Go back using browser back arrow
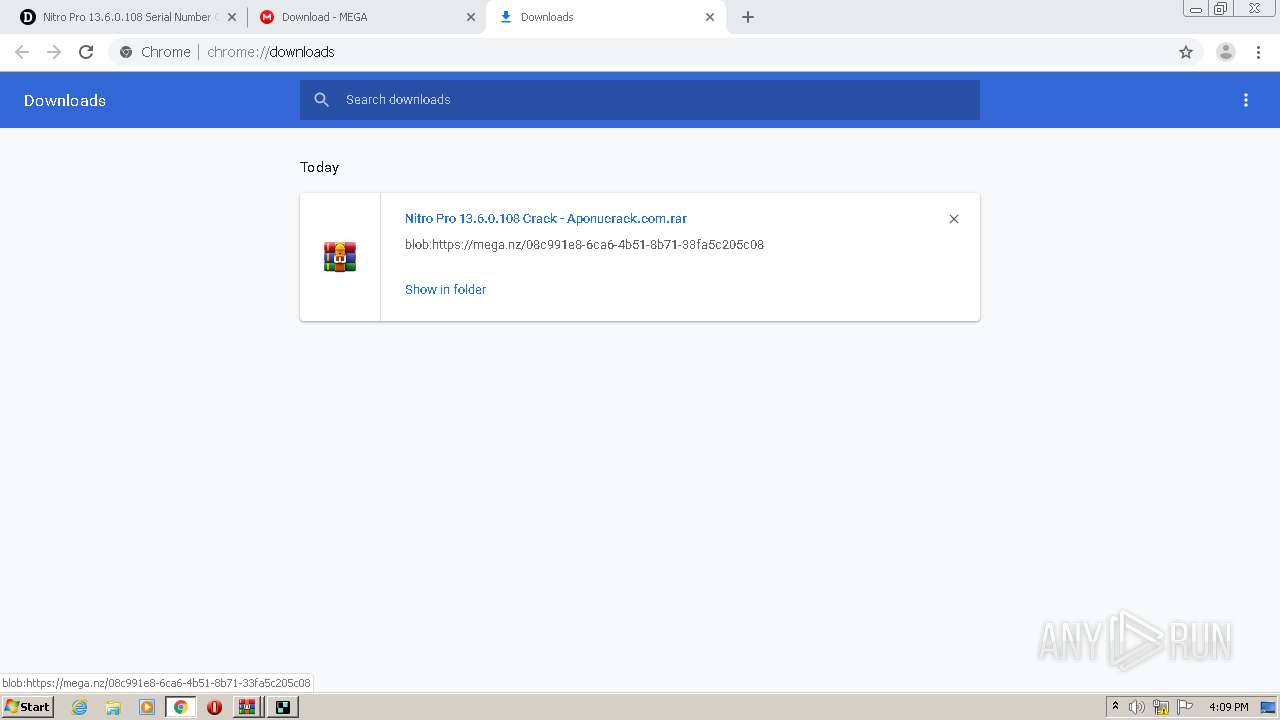The width and height of the screenshot is (1280, 720). click(x=22, y=52)
